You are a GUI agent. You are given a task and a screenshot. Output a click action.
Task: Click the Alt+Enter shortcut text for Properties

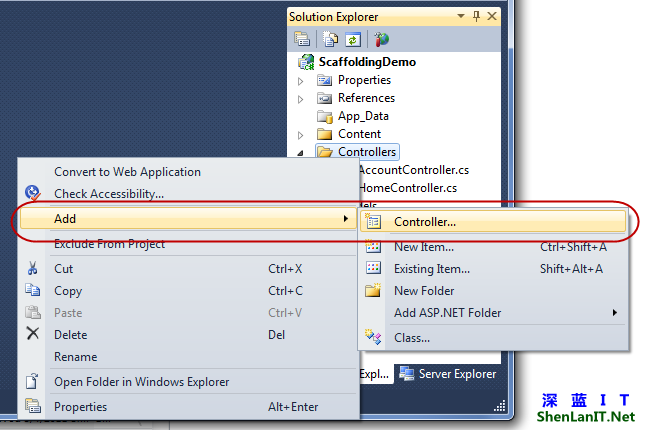coord(293,407)
